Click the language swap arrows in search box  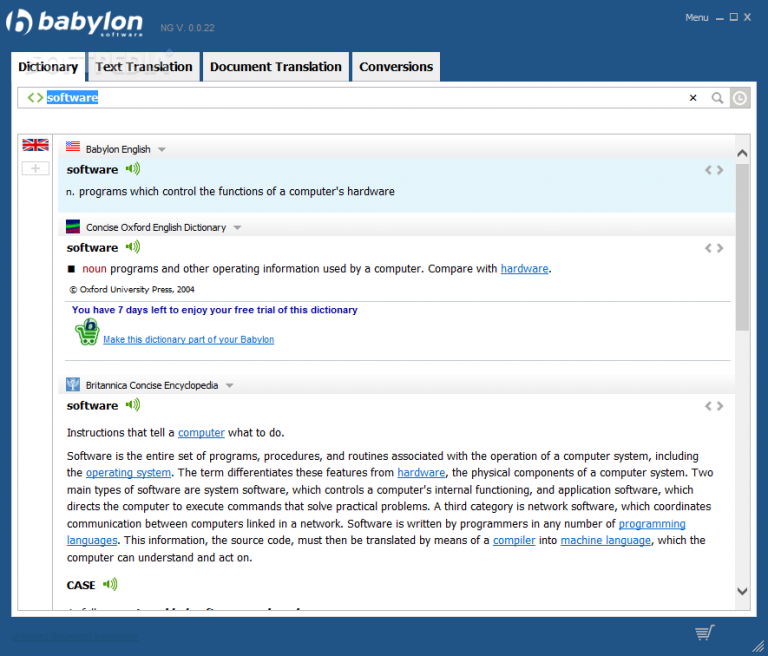(x=35, y=97)
